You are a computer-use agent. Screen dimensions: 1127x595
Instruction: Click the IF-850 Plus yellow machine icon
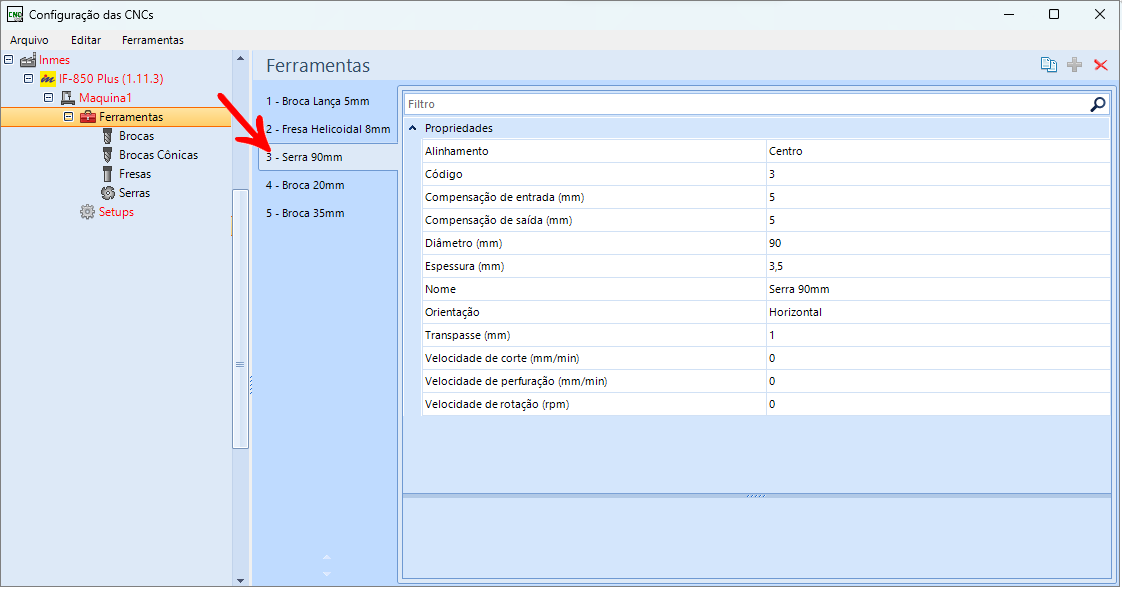point(47,78)
